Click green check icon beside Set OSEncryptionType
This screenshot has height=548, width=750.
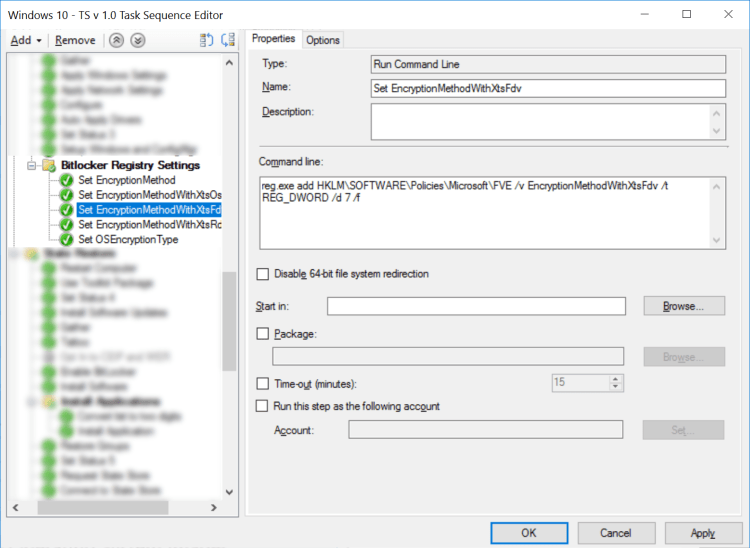[x=66, y=240]
